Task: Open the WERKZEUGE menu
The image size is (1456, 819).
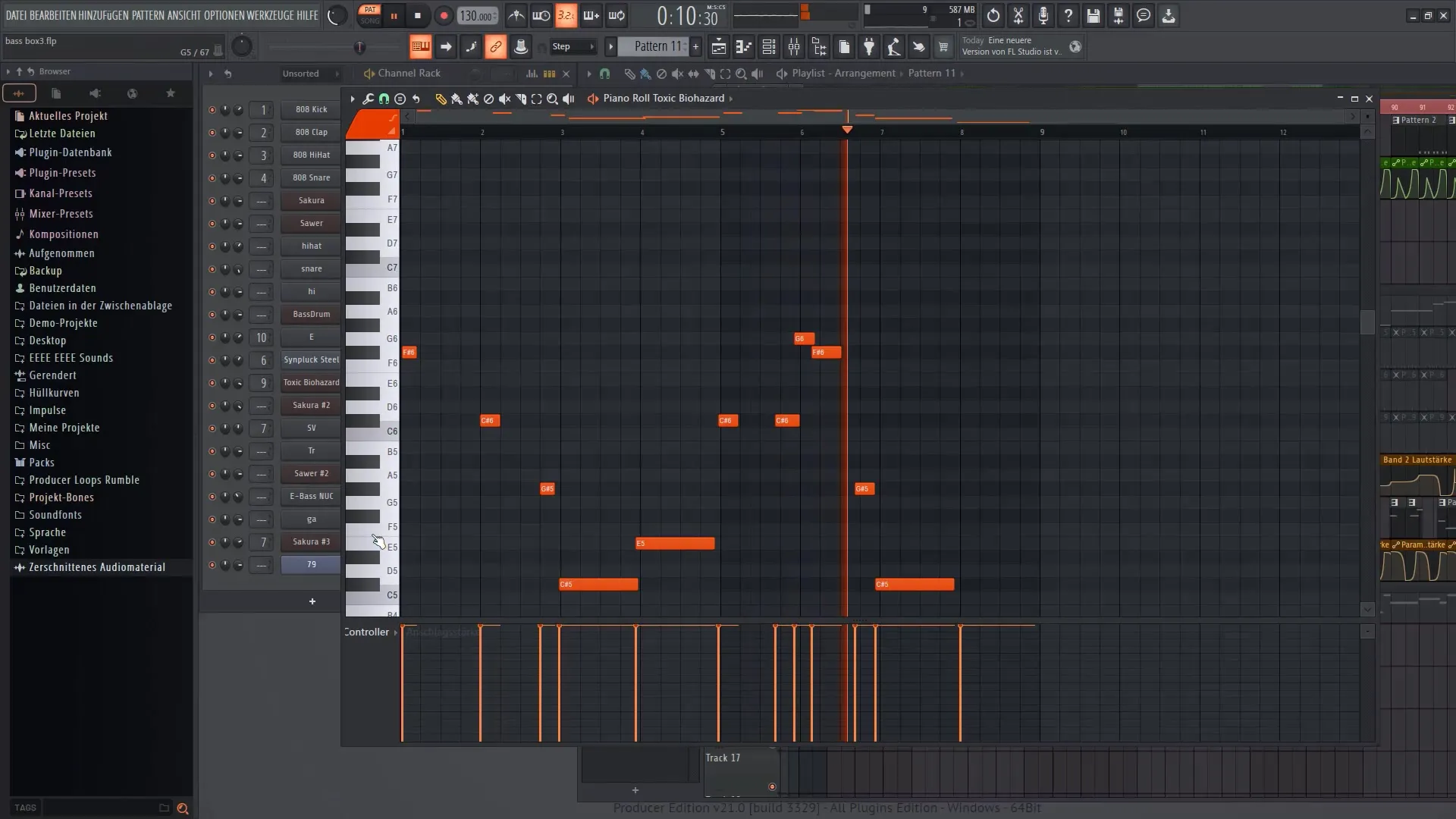Action: click(x=270, y=15)
